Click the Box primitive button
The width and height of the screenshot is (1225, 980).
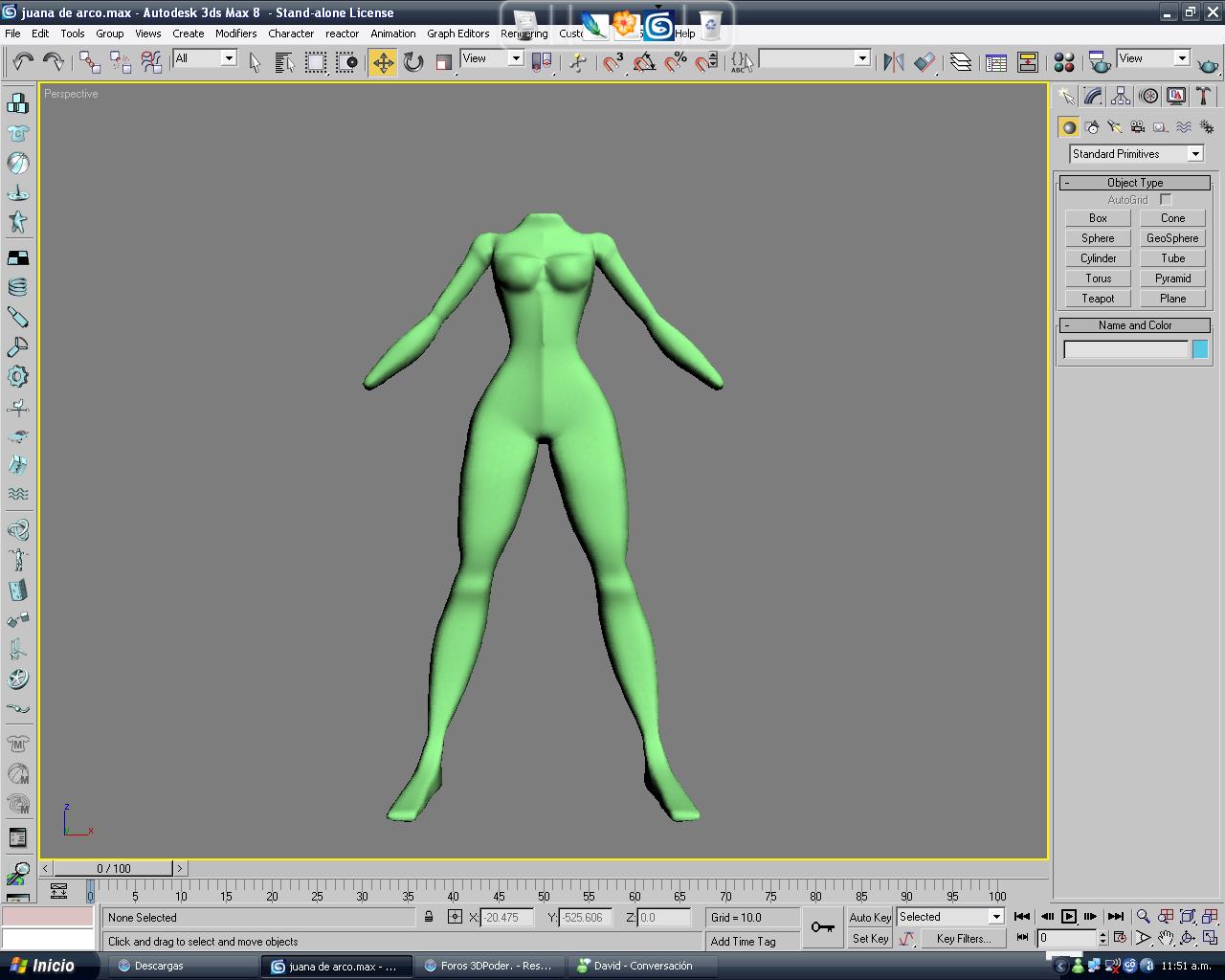coord(1098,218)
